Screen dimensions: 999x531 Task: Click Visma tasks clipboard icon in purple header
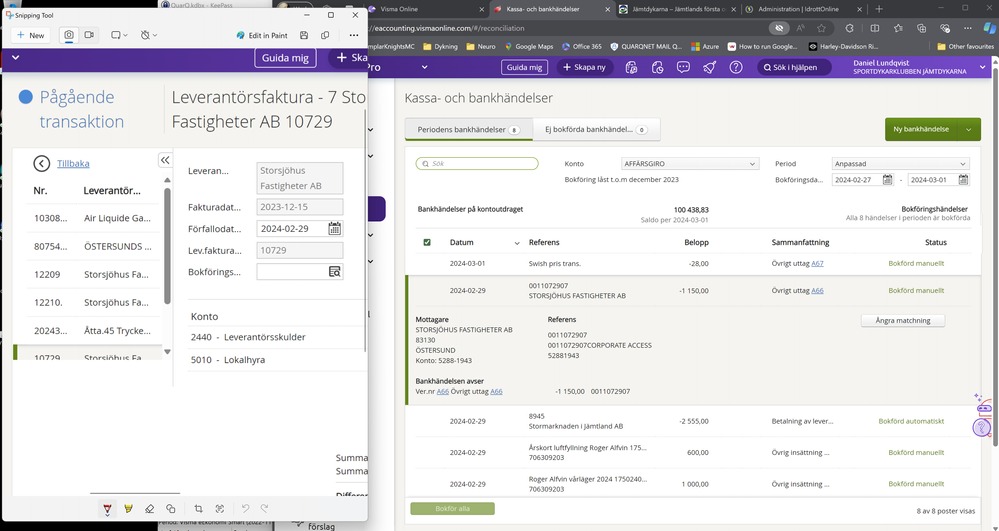coord(631,67)
